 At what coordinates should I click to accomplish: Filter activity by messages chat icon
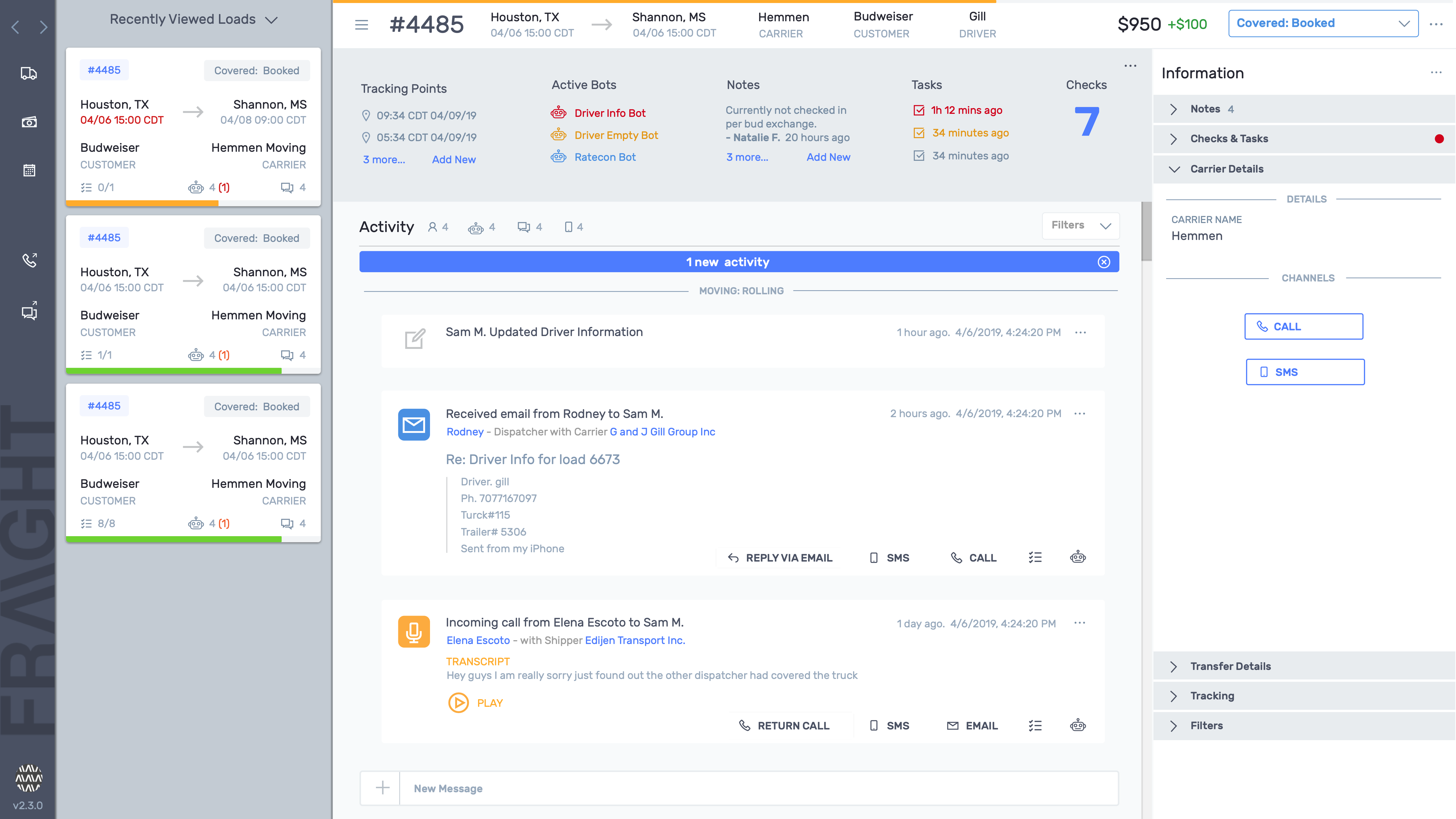(524, 227)
